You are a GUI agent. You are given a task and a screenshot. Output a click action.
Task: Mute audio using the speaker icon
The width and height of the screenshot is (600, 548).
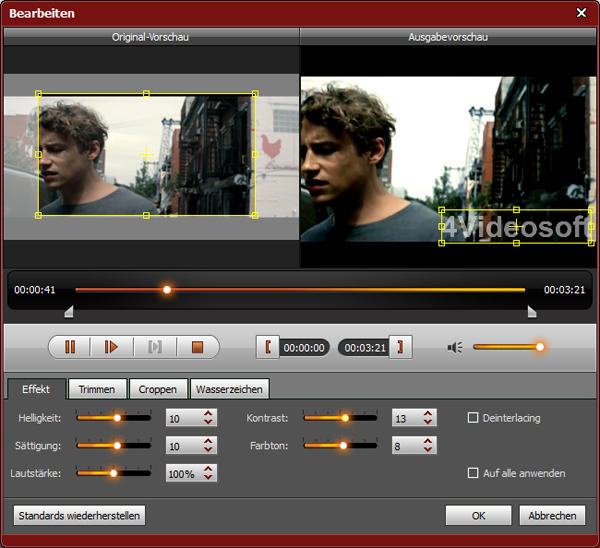[455, 347]
